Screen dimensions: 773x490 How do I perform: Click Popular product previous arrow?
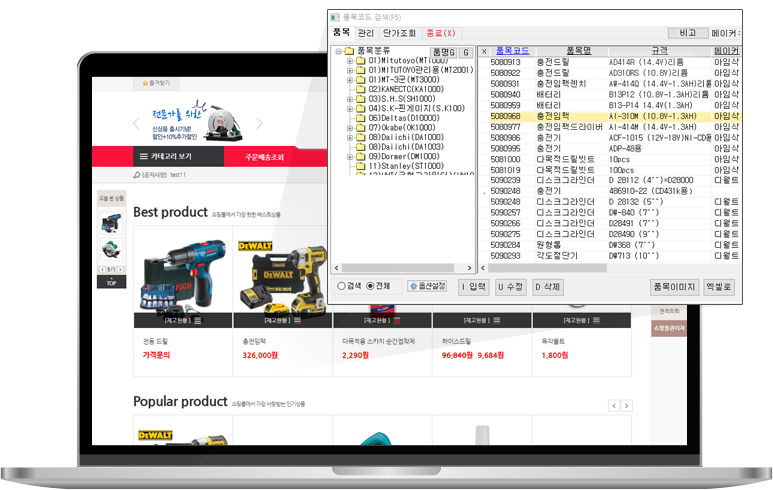[614, 406]
